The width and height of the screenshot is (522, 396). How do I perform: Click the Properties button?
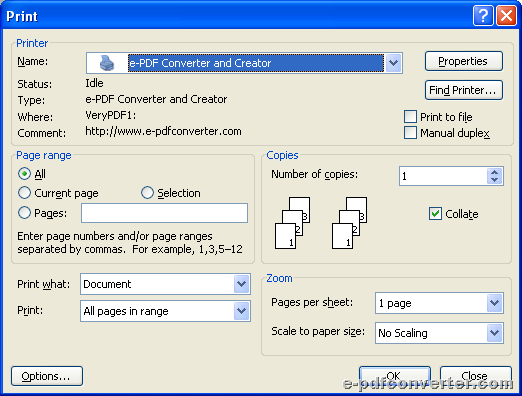click(x=464, y=61)
